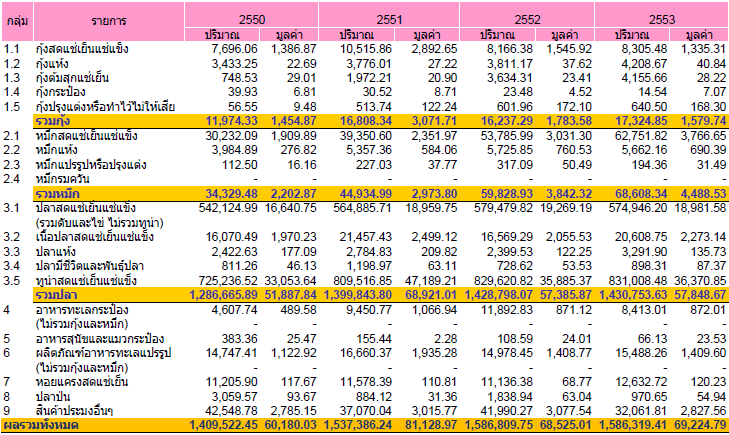
Task: Click the รวมหมึก subtotal row label
Action: [x=58, y=190]
